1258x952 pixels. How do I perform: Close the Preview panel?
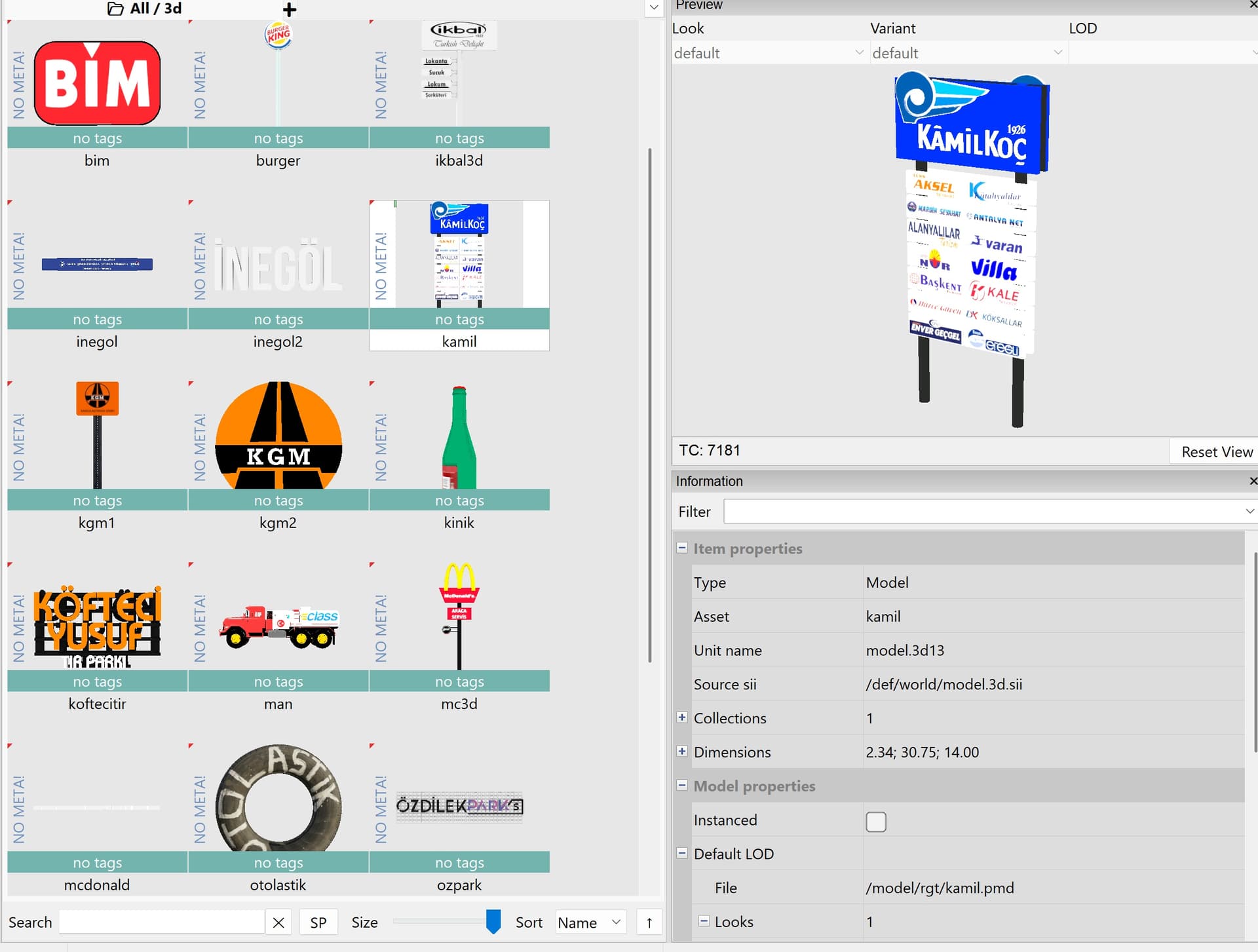tap(1253, 5)
